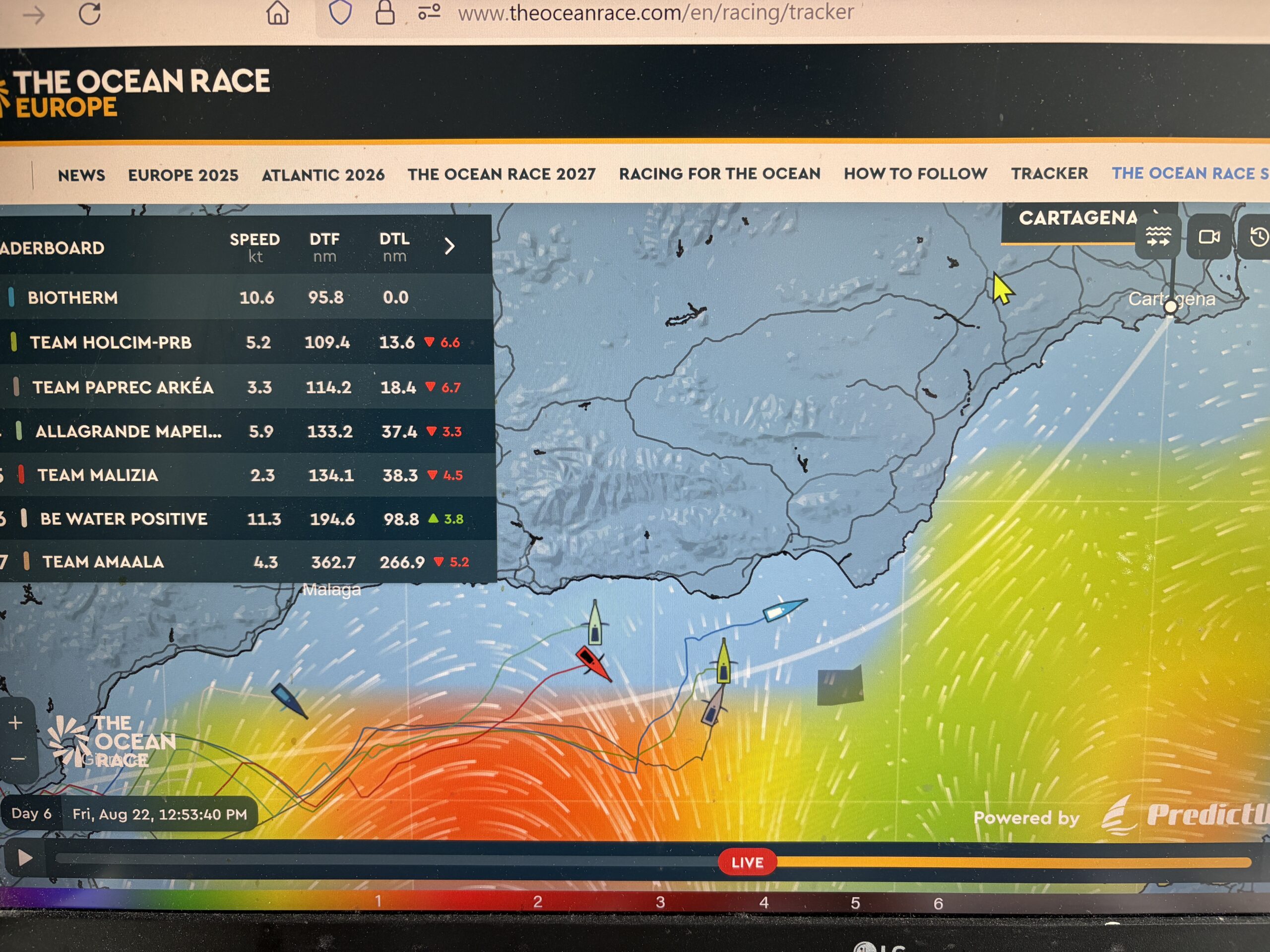The image size is (1270, 952).
Task: Open the history clock icon on the map
Action: (x=1257, y=237)
